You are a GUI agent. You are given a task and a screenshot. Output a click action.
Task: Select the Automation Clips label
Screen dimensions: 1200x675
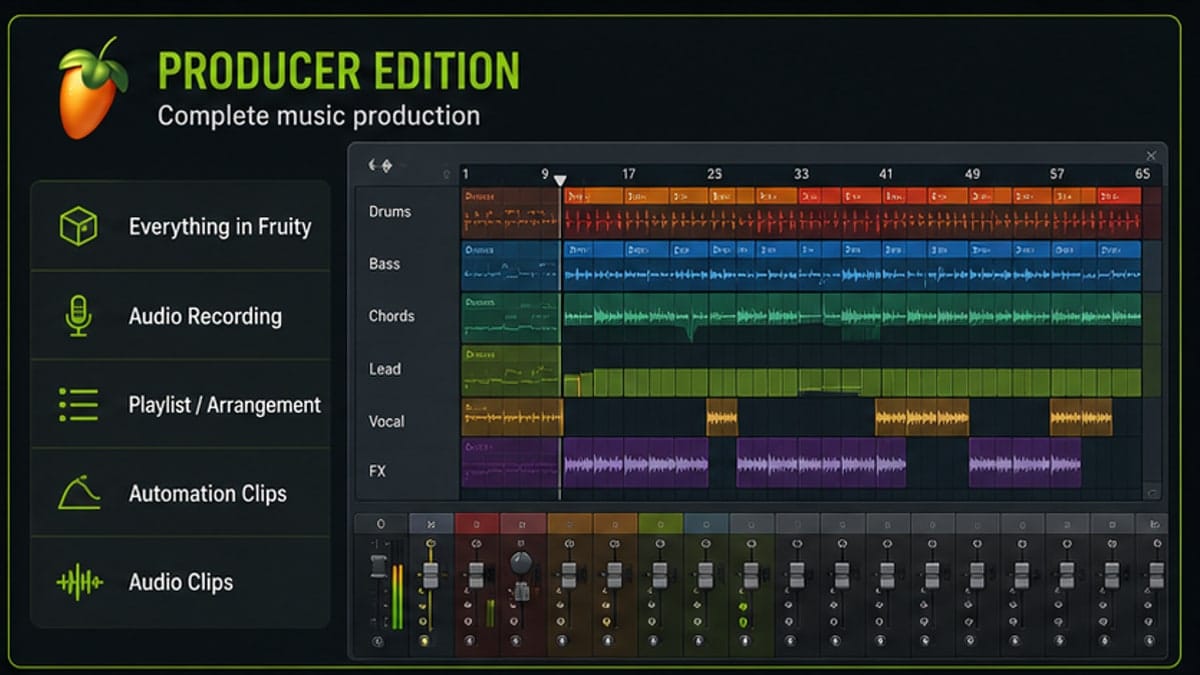[207, 494]
